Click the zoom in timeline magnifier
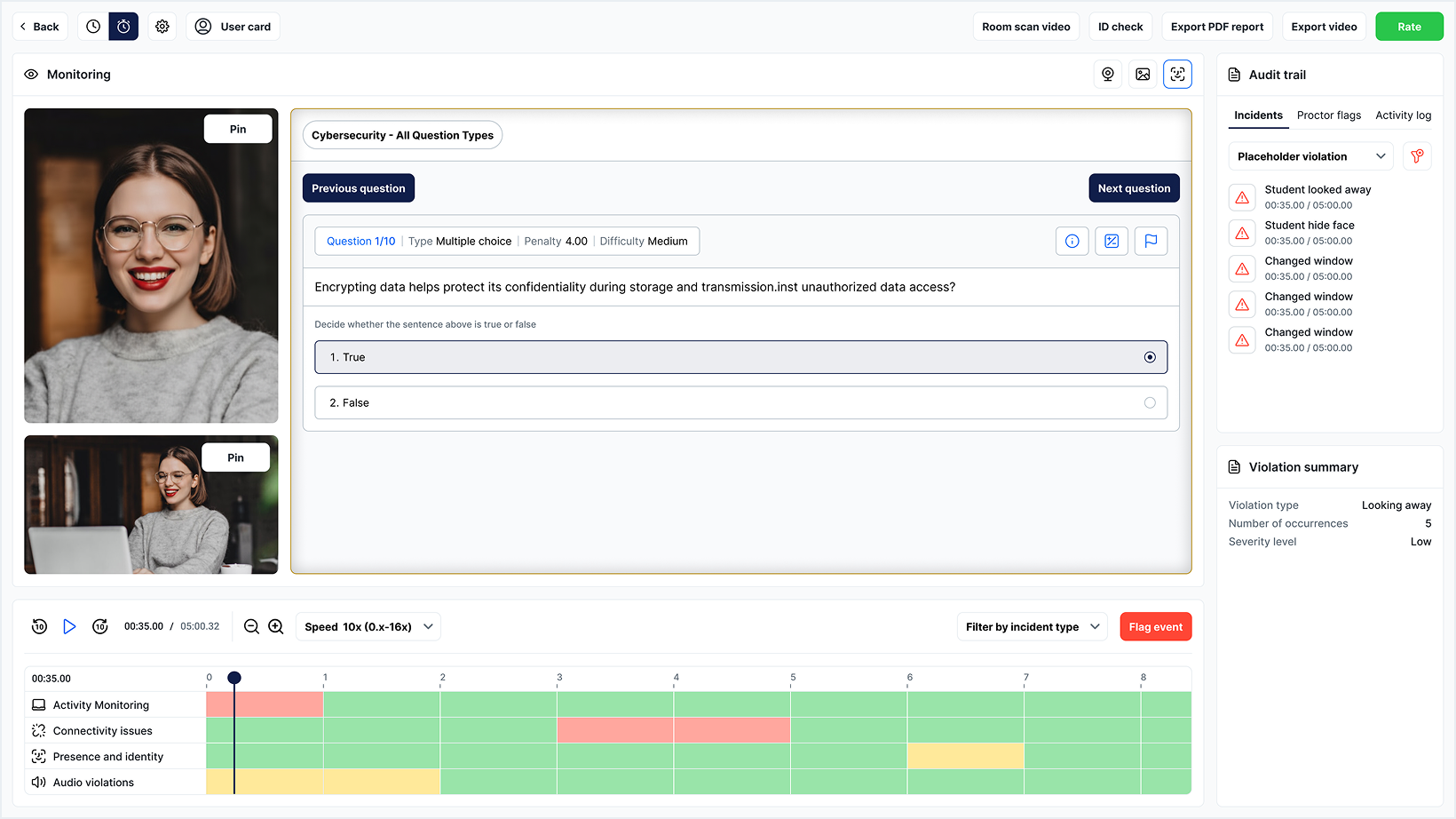This screenshot has height=819, width=1456. point(276,626)
